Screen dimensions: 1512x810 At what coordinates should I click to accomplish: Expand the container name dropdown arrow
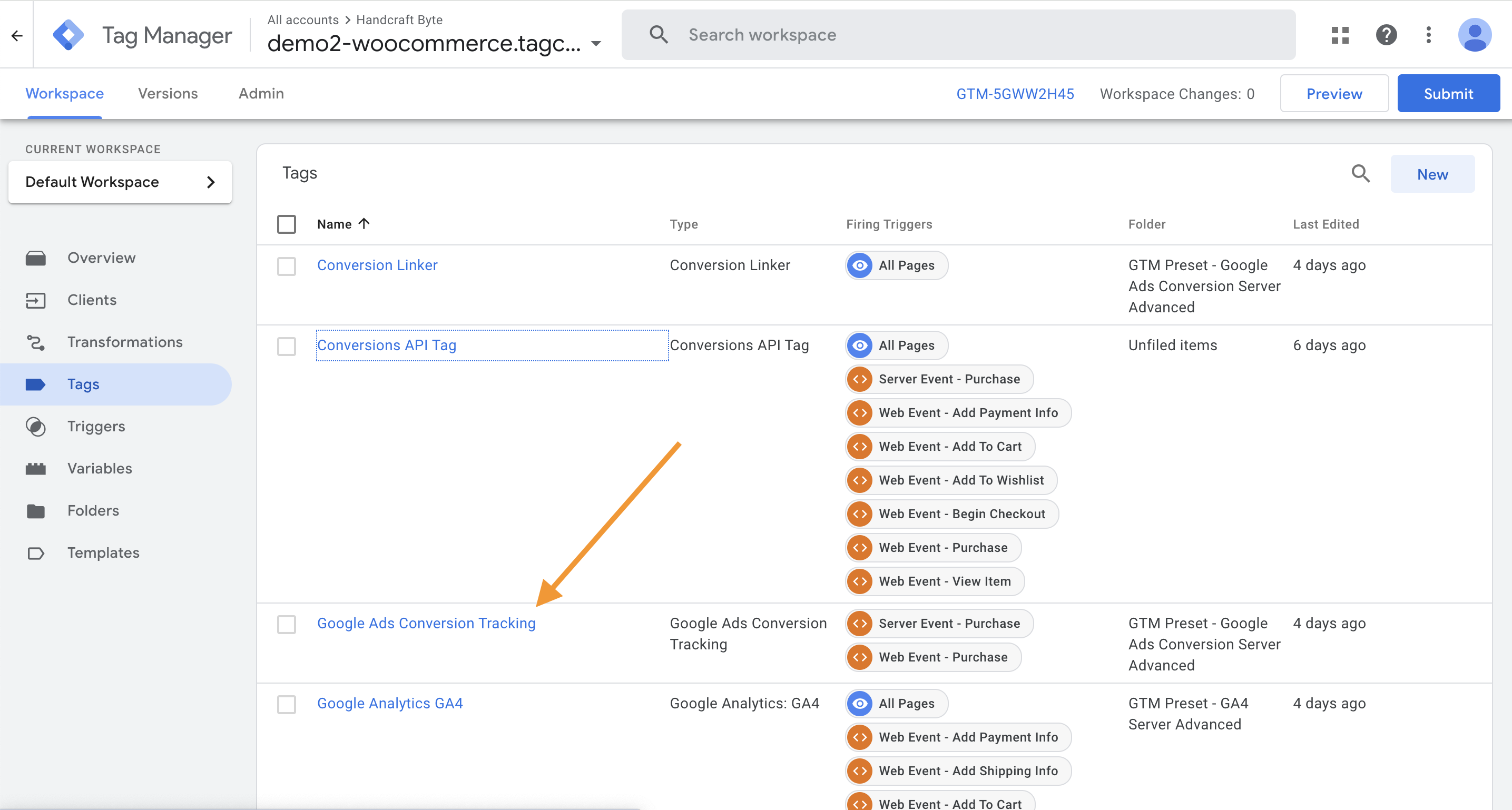596,44
